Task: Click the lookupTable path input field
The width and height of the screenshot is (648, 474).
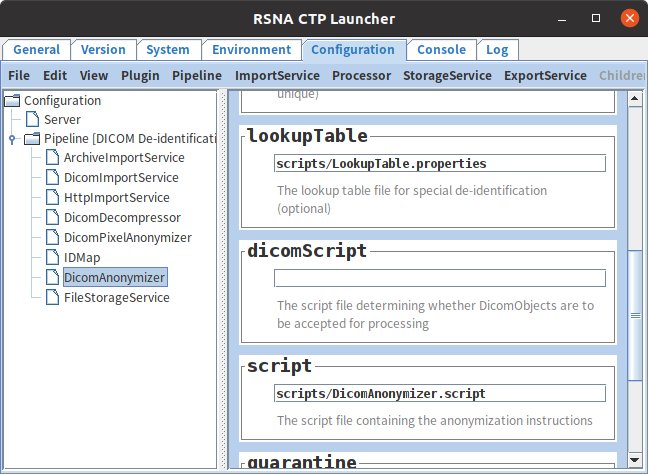Action: [x=440, y=163]
